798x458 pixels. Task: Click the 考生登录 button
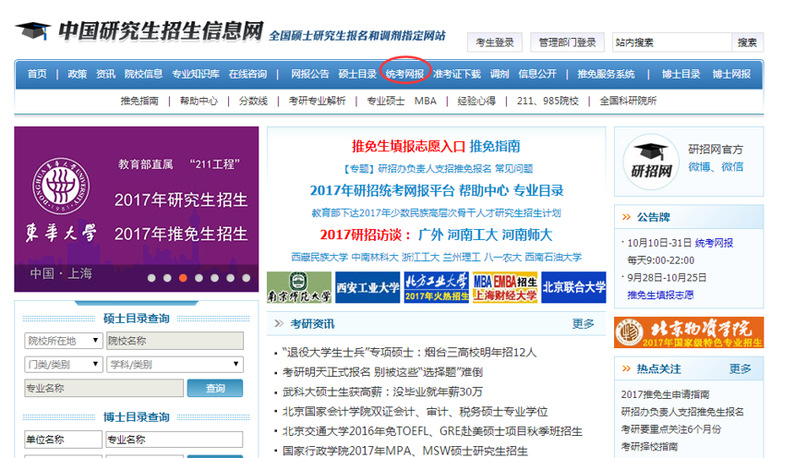click(495, 43)
